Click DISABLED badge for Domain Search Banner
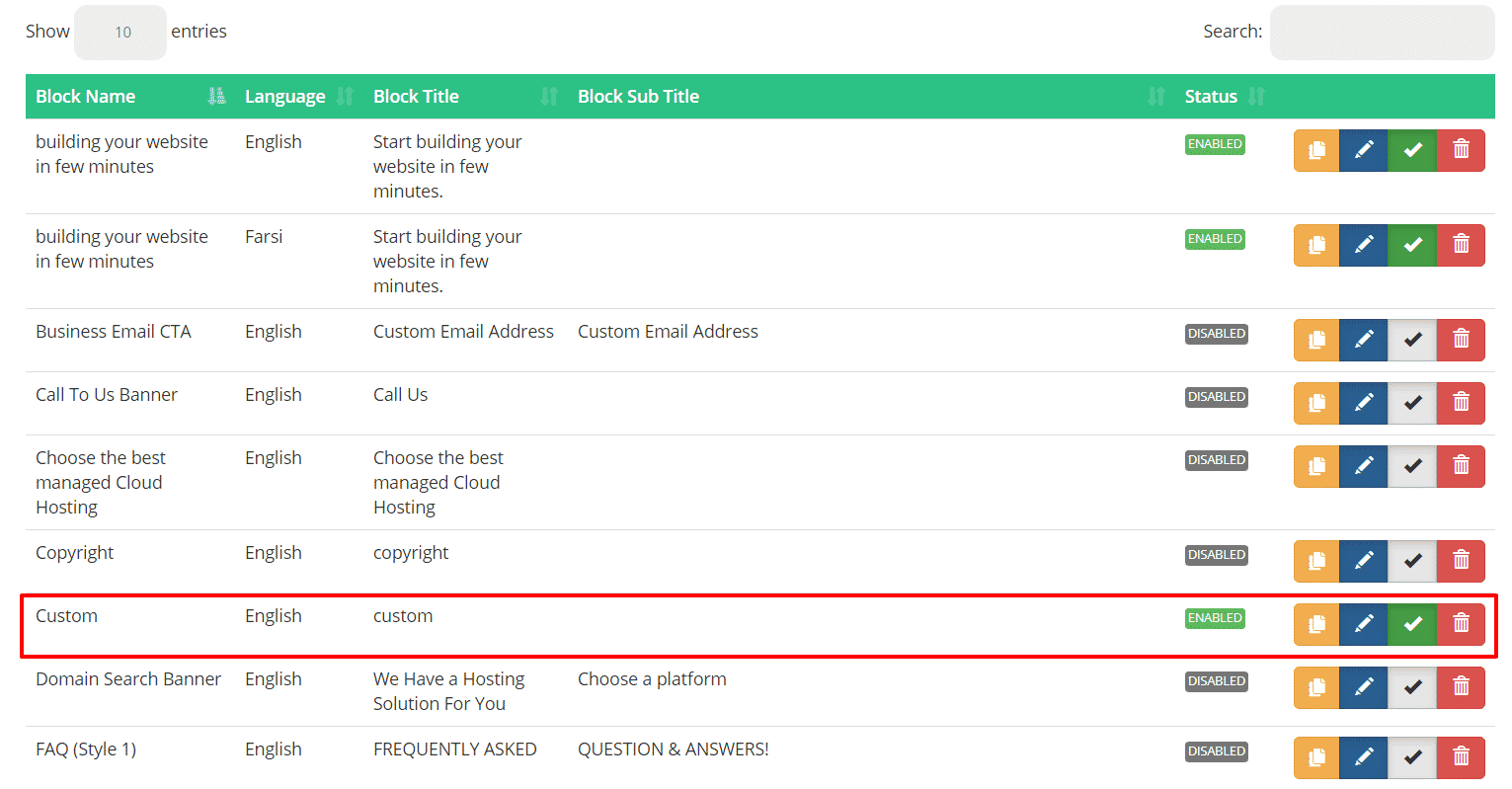Viewport: 1512px width, 789px height. (x=1217, y=681)
